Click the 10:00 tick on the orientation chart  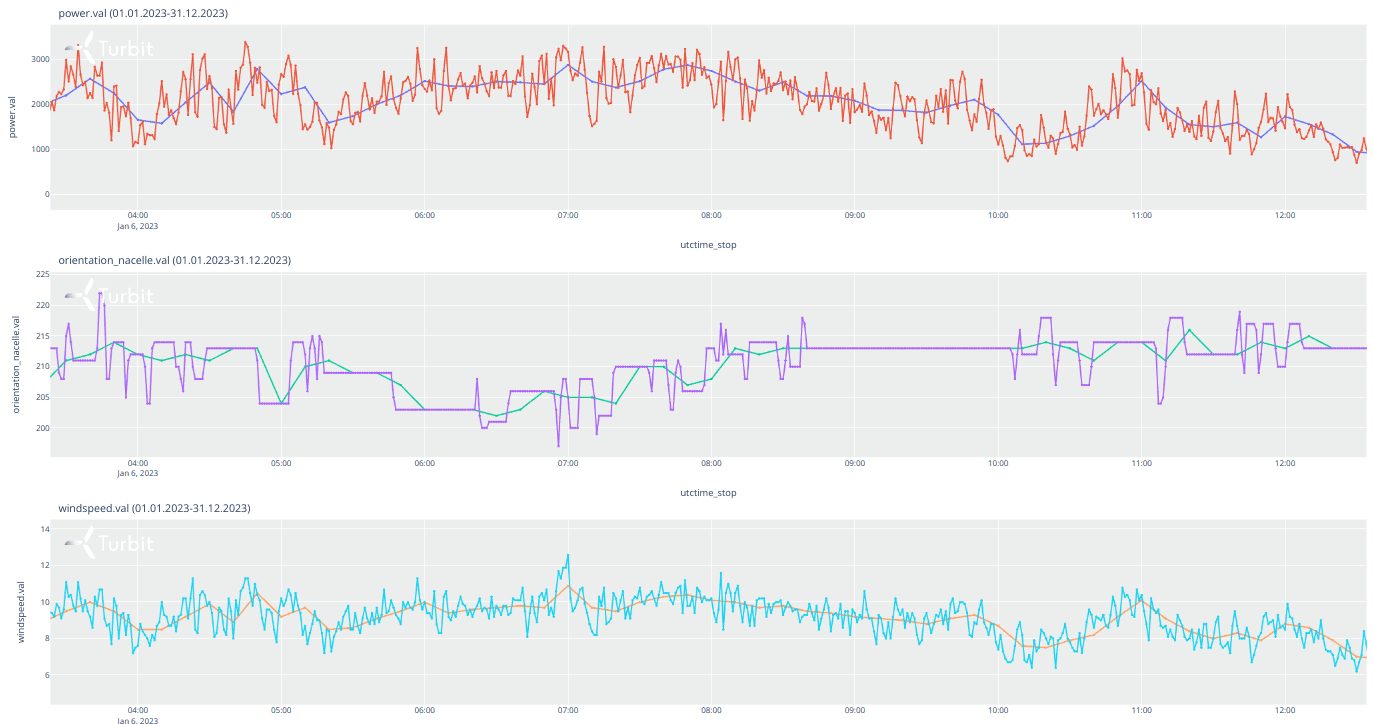(998, 463)
